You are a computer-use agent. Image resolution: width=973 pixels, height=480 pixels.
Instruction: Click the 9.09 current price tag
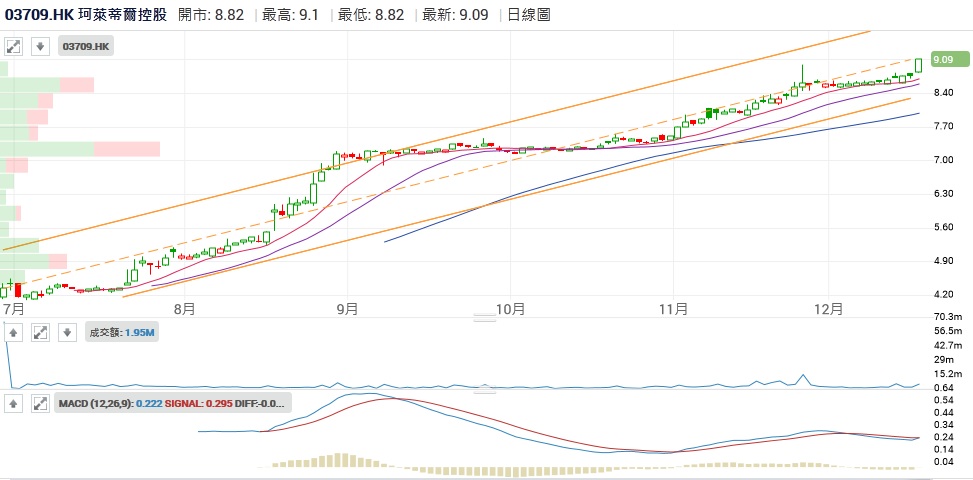click(943, 60)
